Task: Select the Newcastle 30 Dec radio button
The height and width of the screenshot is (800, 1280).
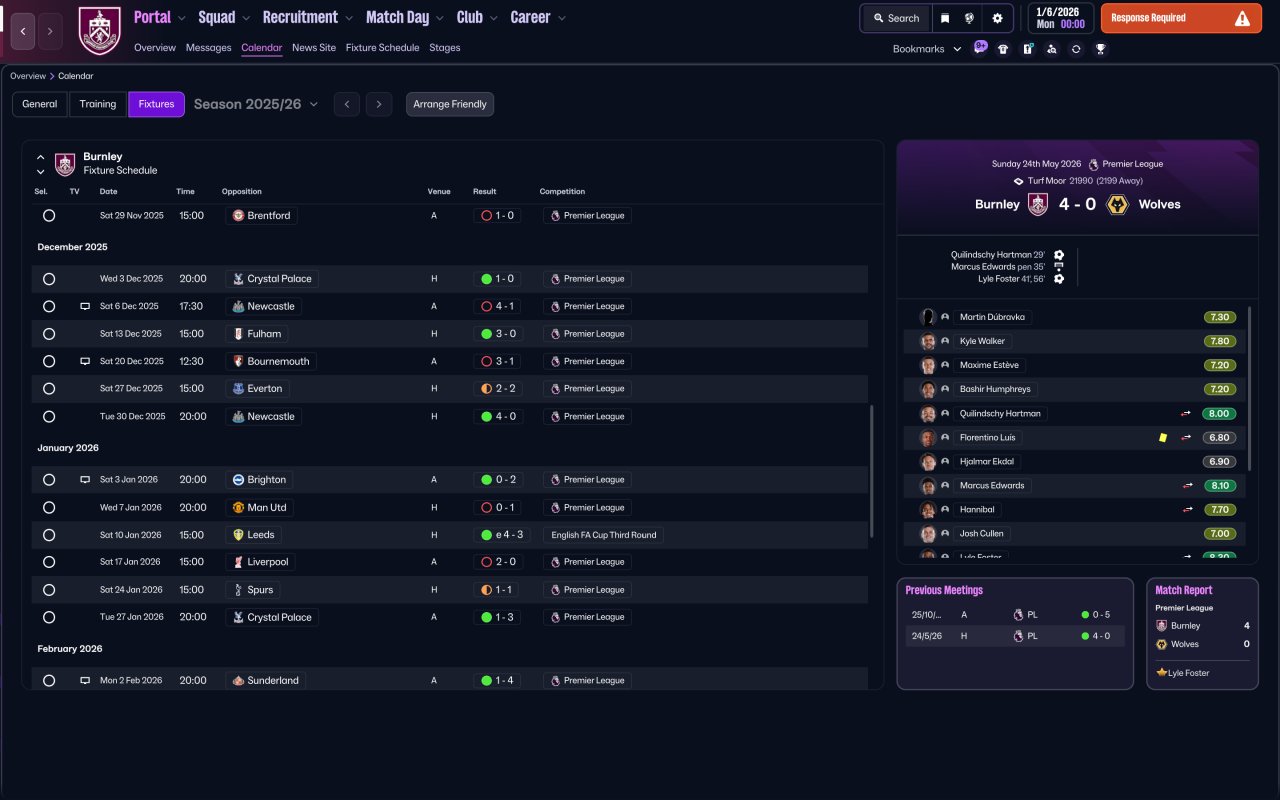Action: tap(49, 416)
